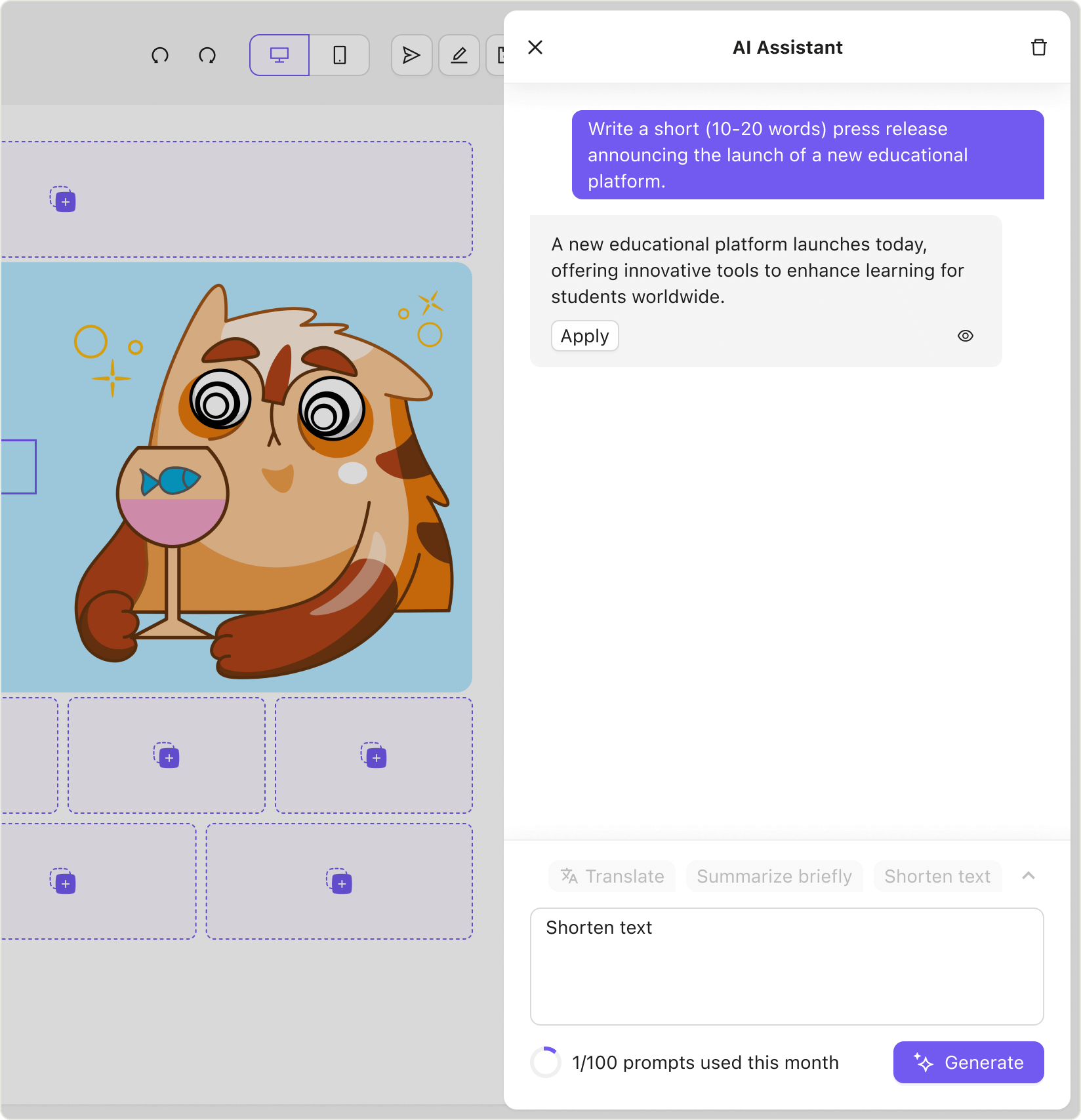Screen dimensions: 1081x1120
Task: Click the user prompt message bubble
Action: coord(808,155)
